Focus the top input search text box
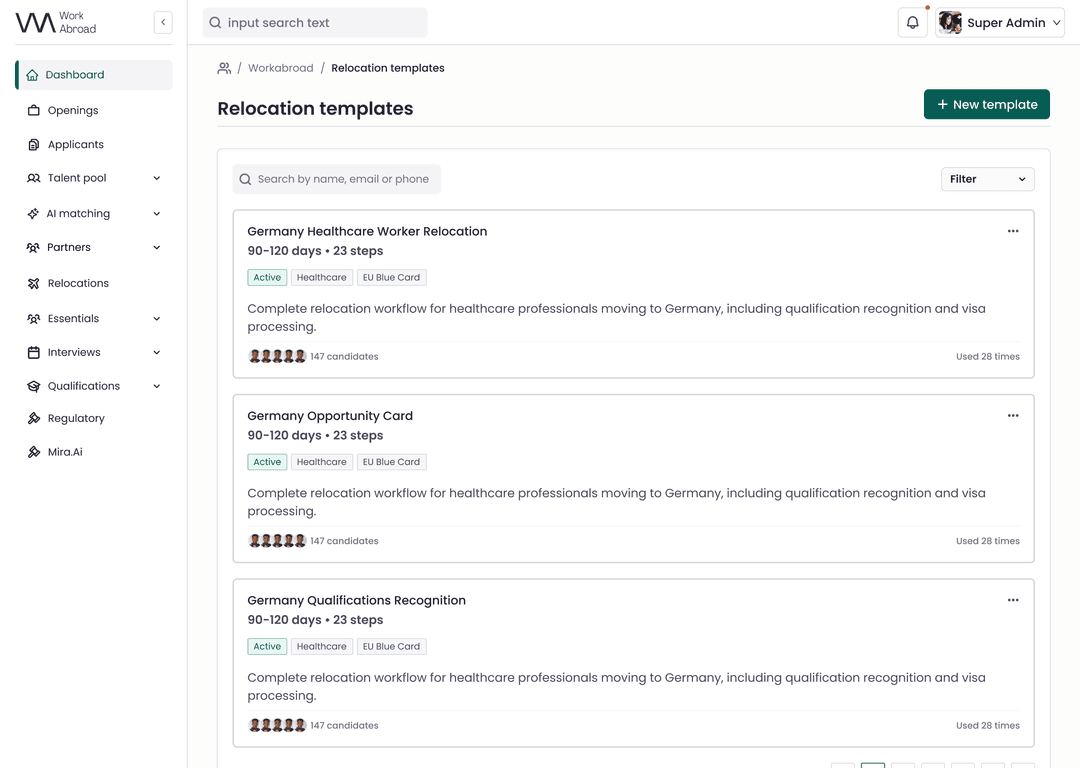The image size is (1080, 768). (320, 23)
